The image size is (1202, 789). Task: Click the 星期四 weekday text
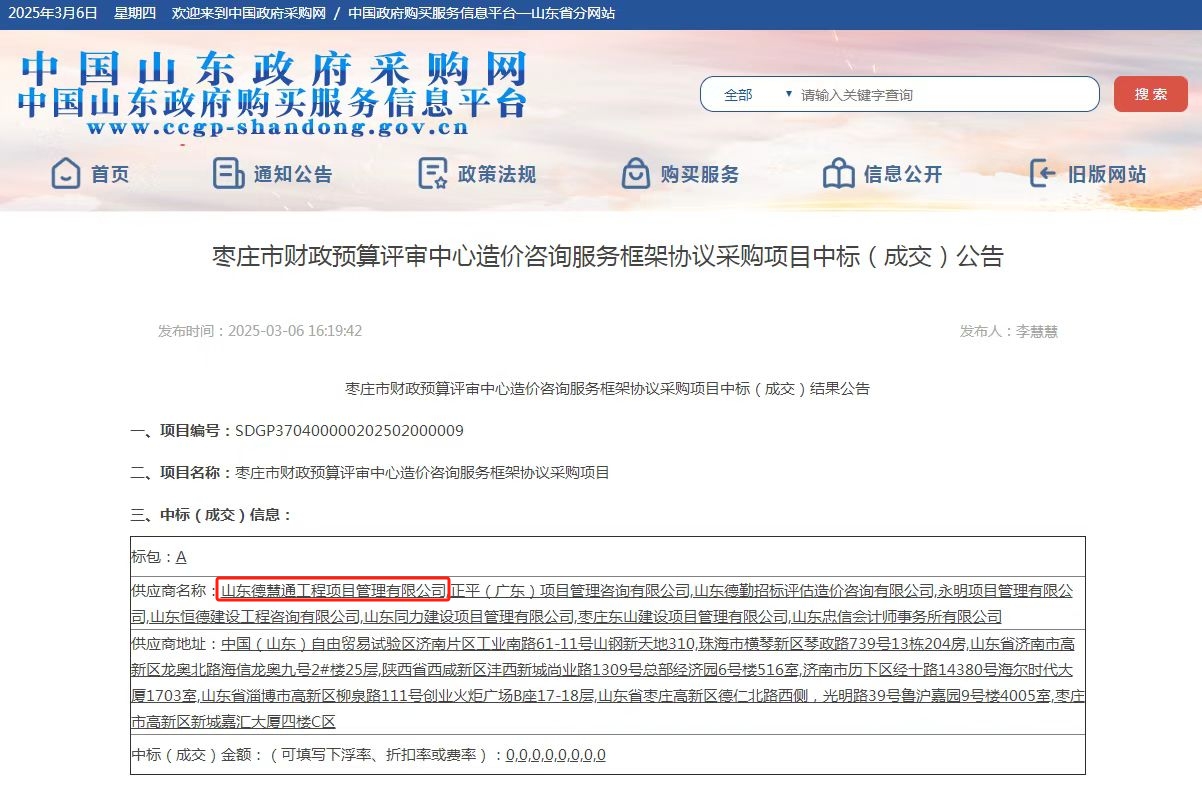coord(135,13)
